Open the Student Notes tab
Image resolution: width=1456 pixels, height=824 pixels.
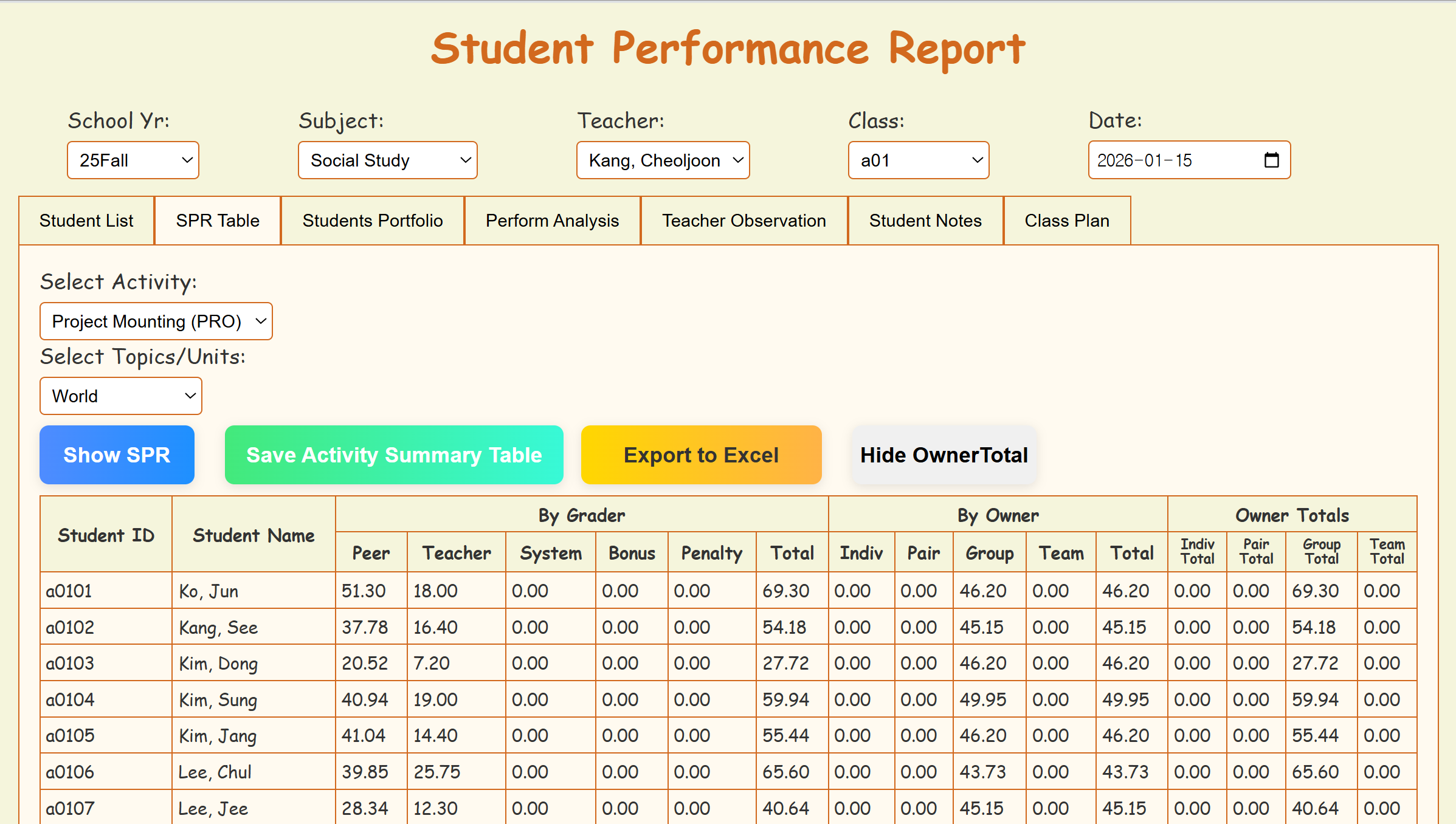(x=925, y=221)
